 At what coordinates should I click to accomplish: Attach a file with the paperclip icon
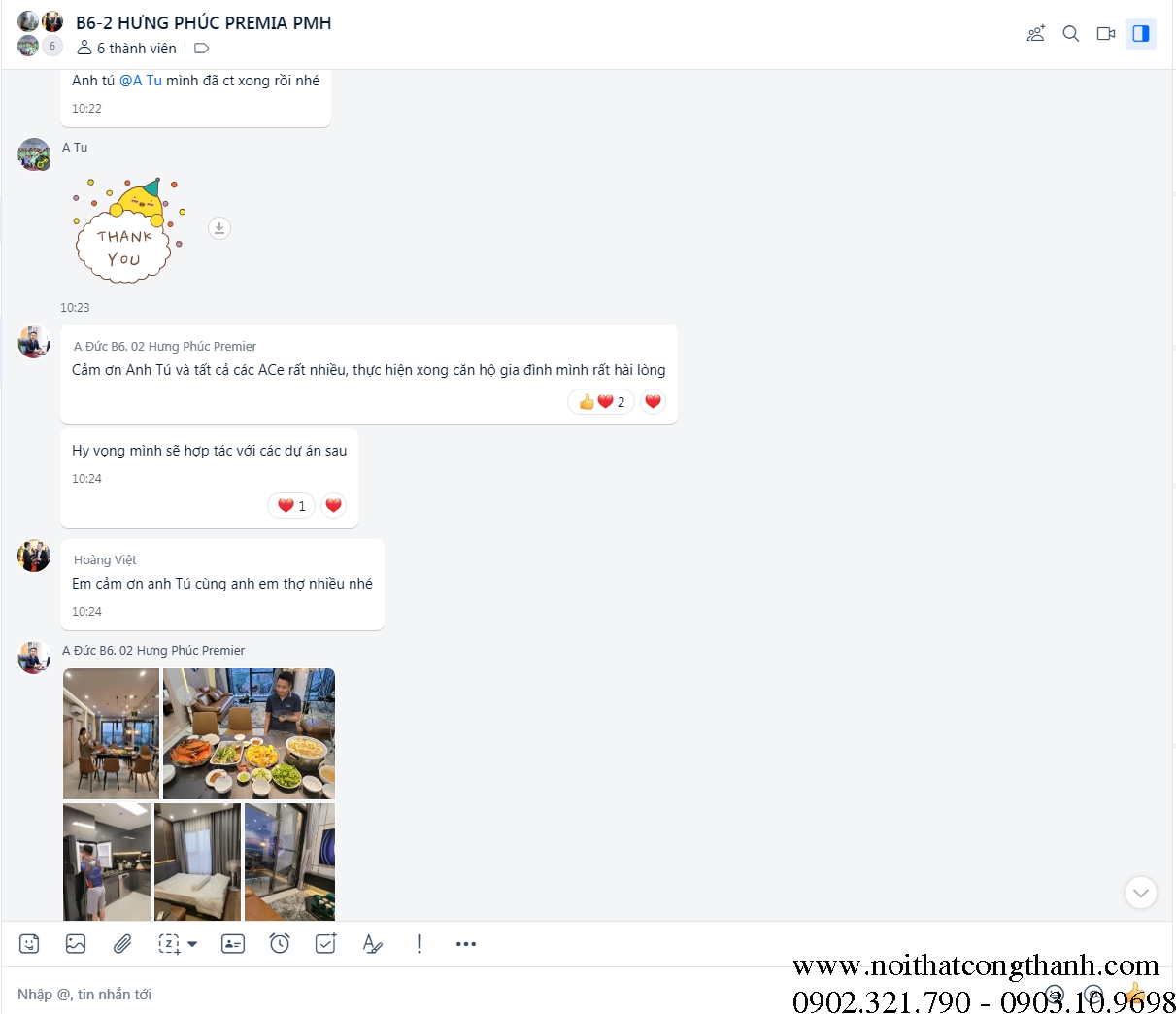[x=122, y=944]
